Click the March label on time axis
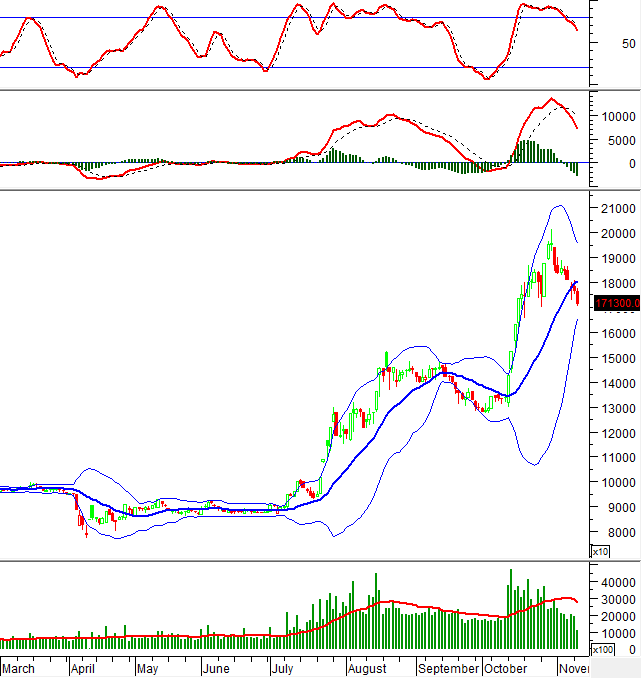The image size is (641, 678). pyautogui.click(x=18, y=668)
